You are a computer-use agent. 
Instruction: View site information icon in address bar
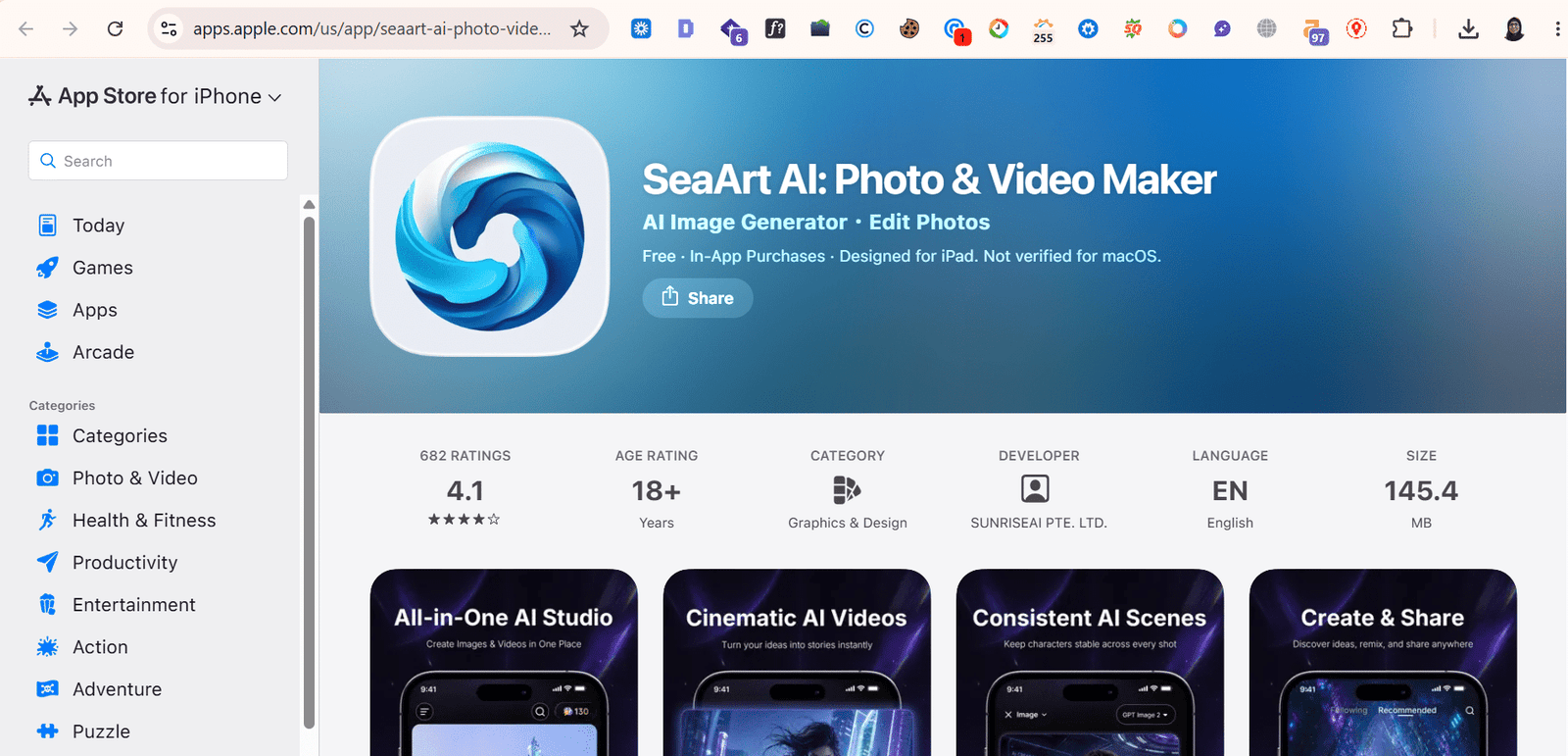170,28
